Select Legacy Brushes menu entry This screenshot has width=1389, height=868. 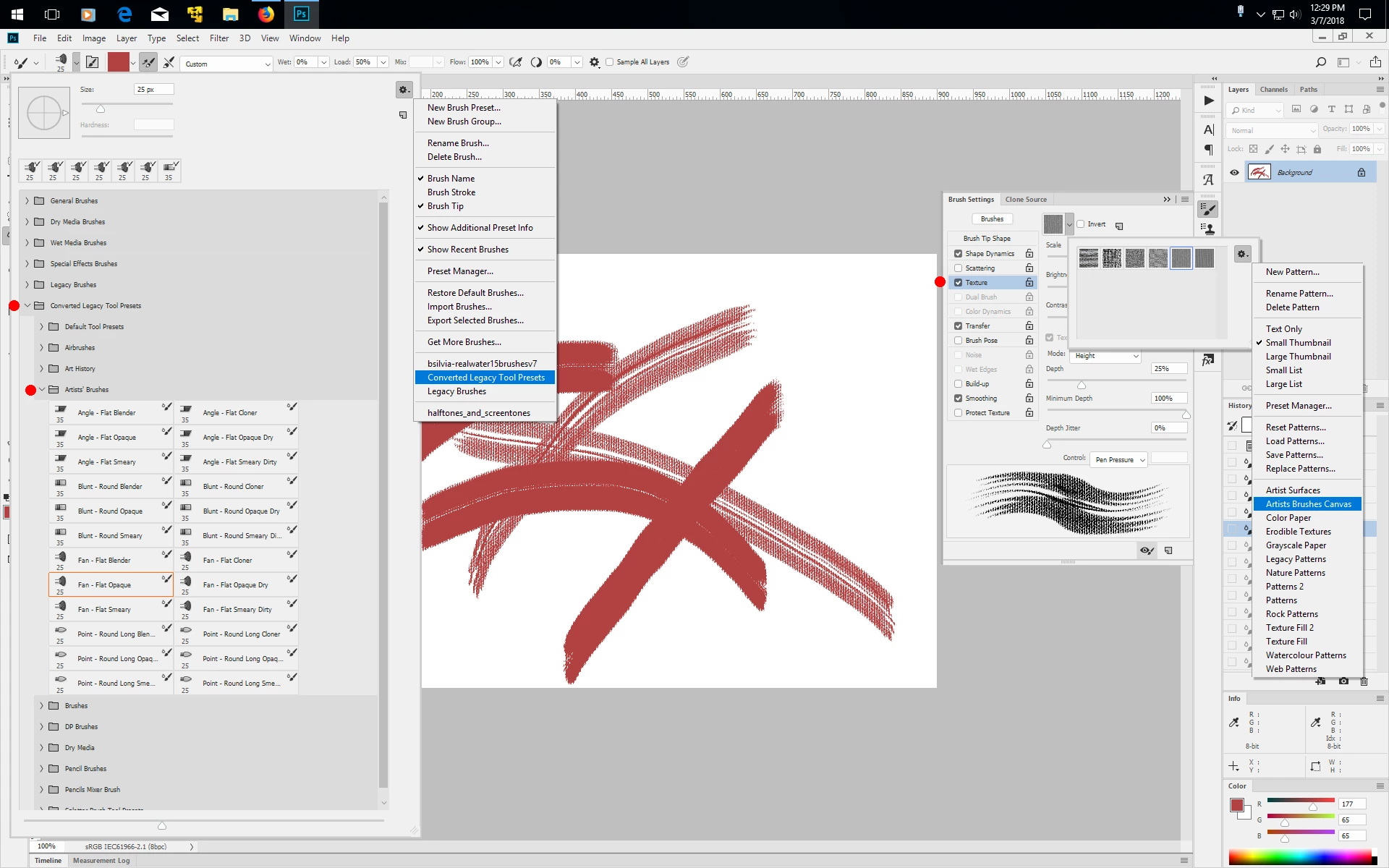point(456,391)
